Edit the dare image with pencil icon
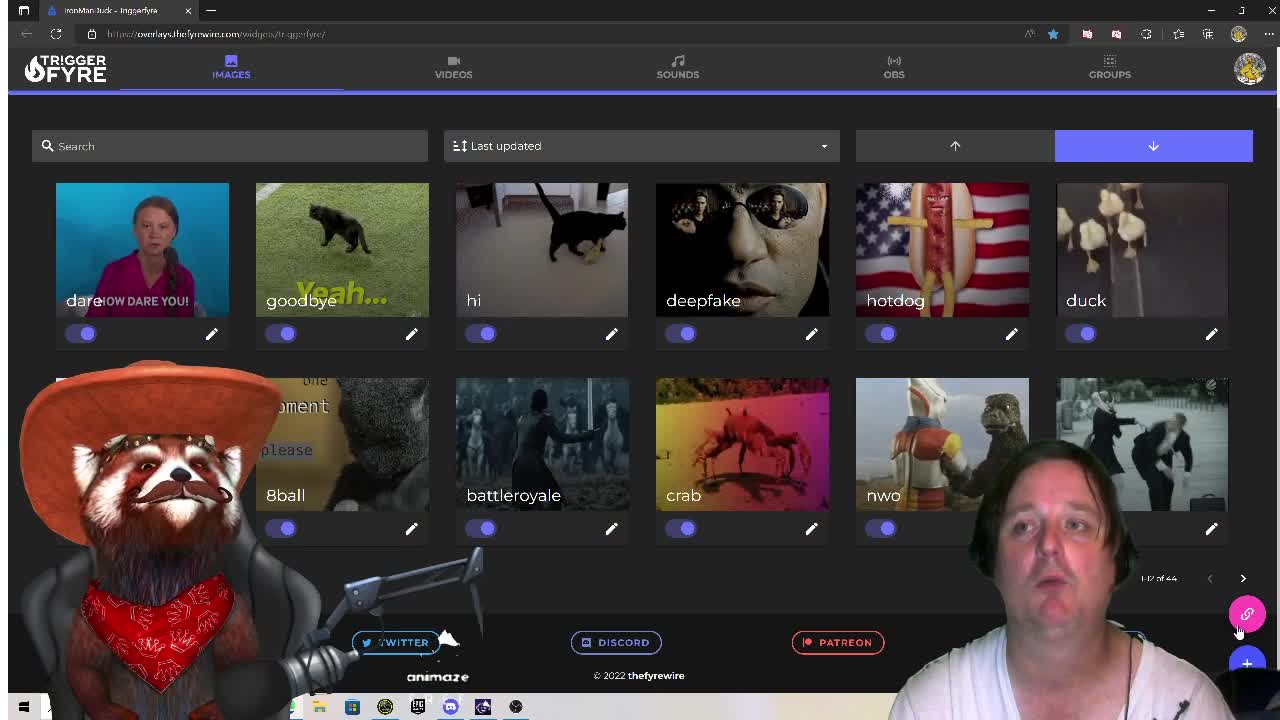This screenshot has height=720, width=1280. [x=211, y=334]
